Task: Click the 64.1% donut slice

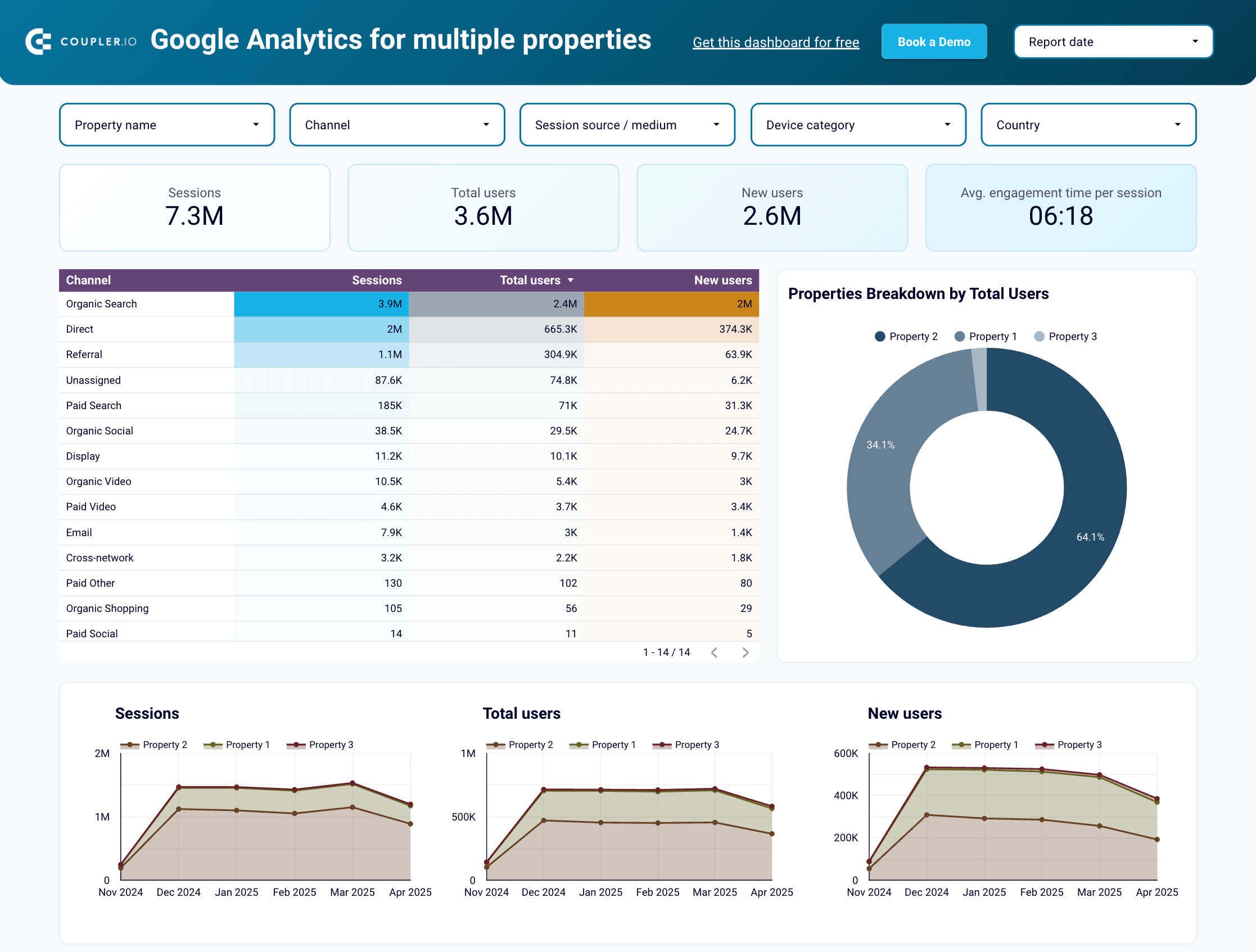Action: 1091,537
